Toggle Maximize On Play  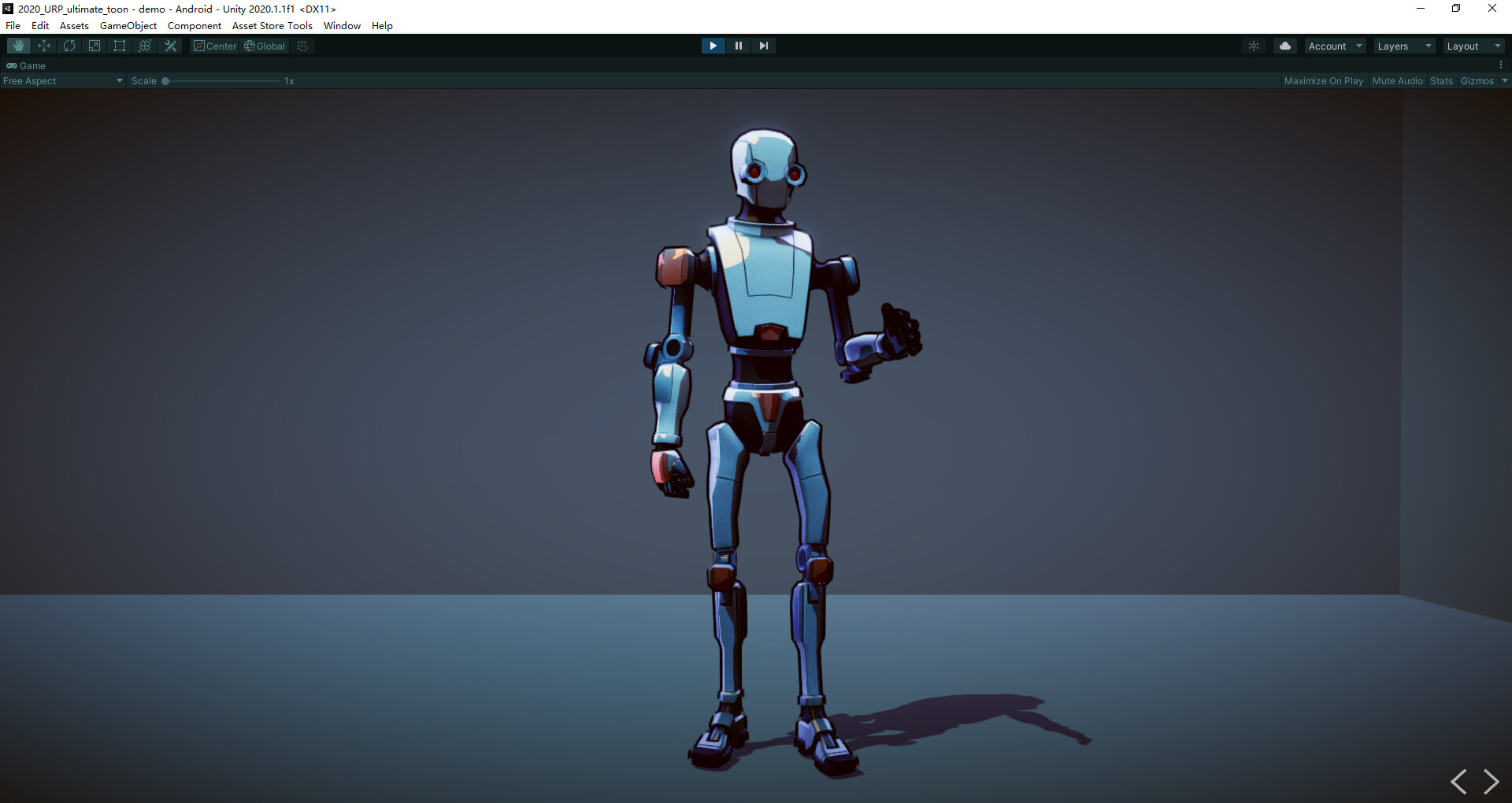coord(1324,80)
